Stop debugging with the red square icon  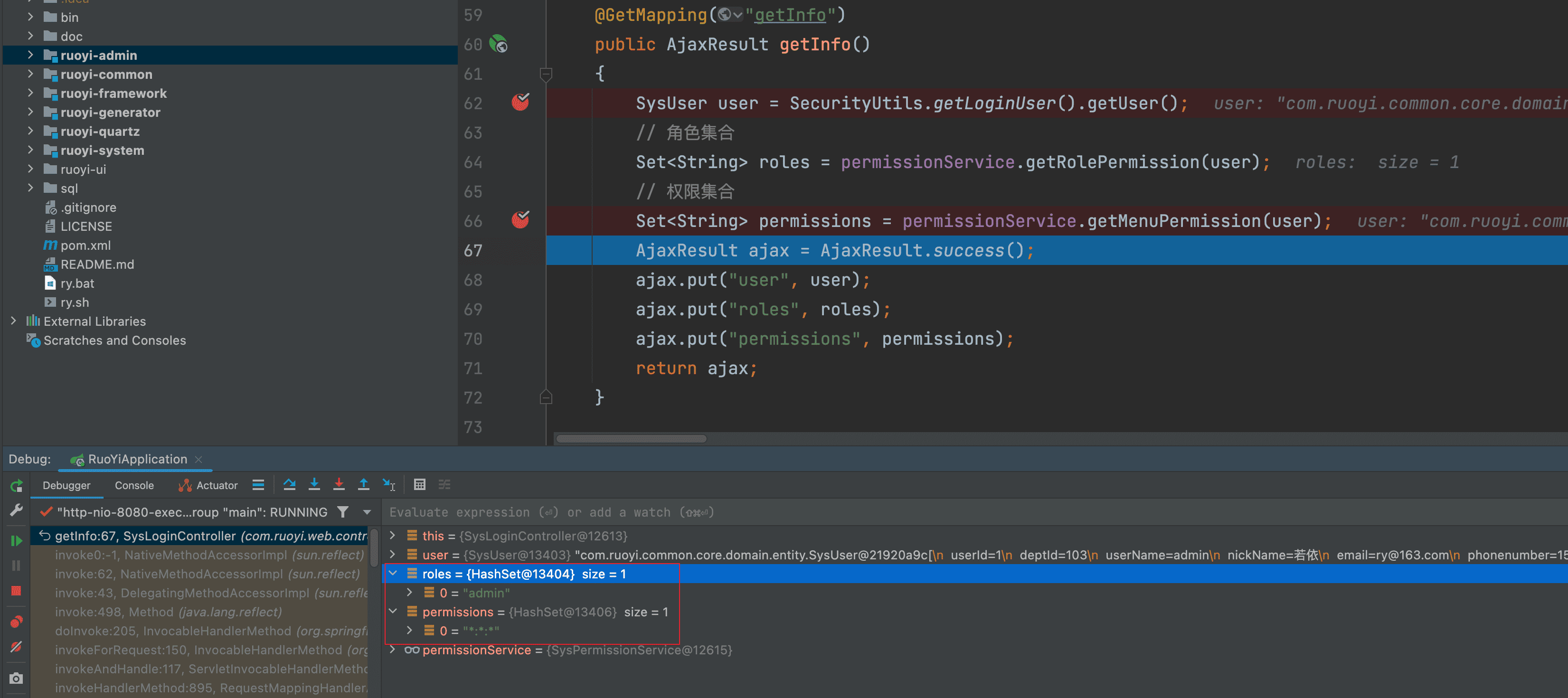click(17, 591)
